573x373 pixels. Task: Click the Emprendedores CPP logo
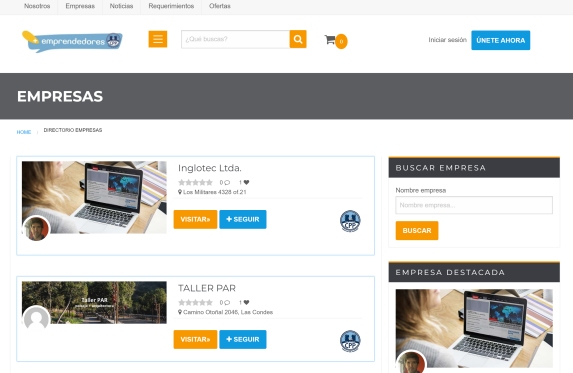click(72, 41)
